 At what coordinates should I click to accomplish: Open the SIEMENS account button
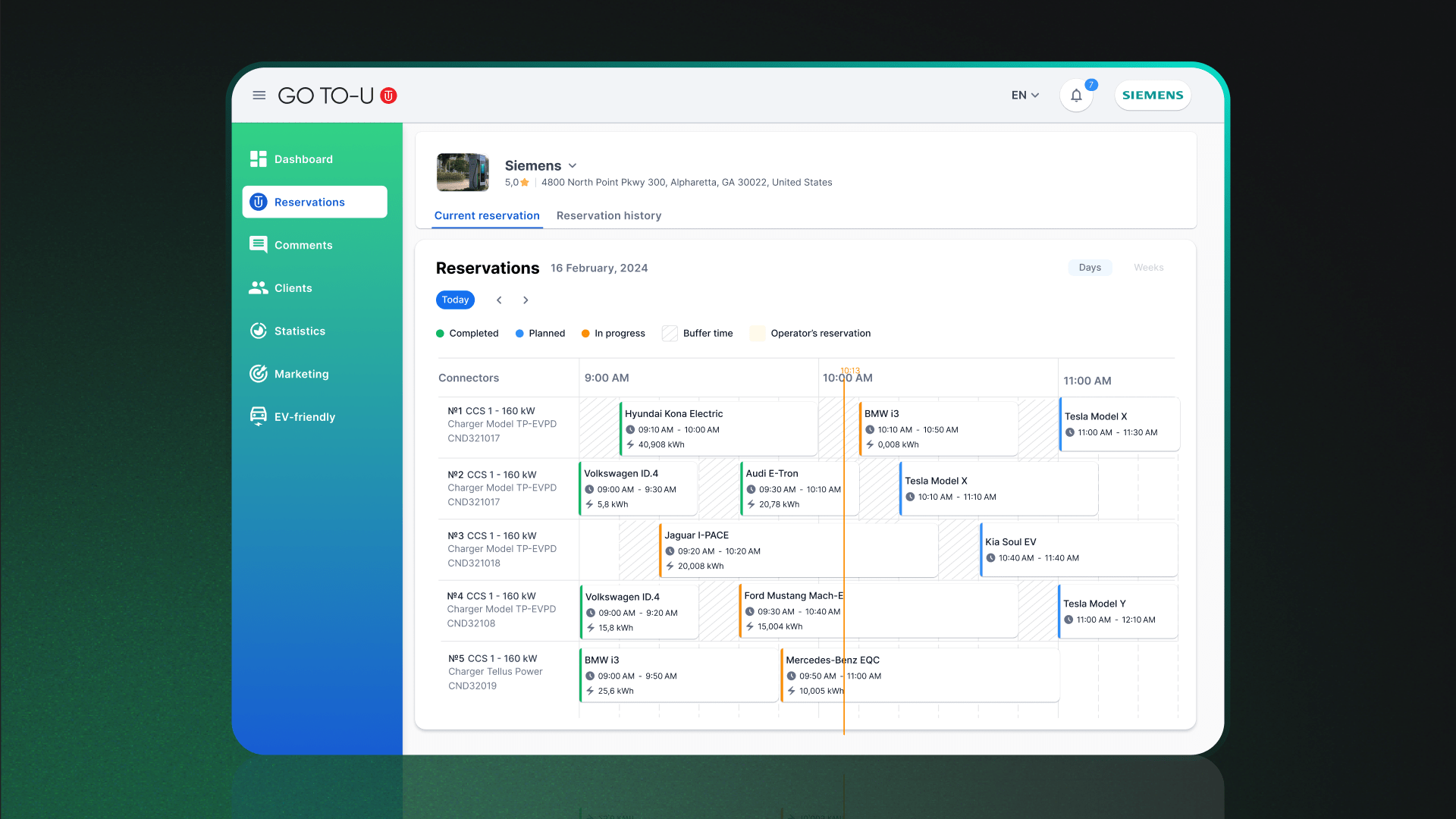1153,96
